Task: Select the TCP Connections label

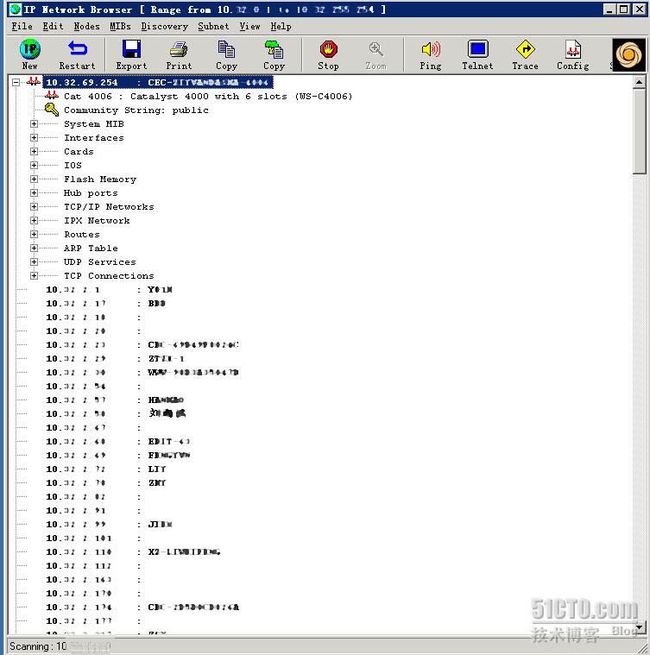Action: [x=109, y=275]
